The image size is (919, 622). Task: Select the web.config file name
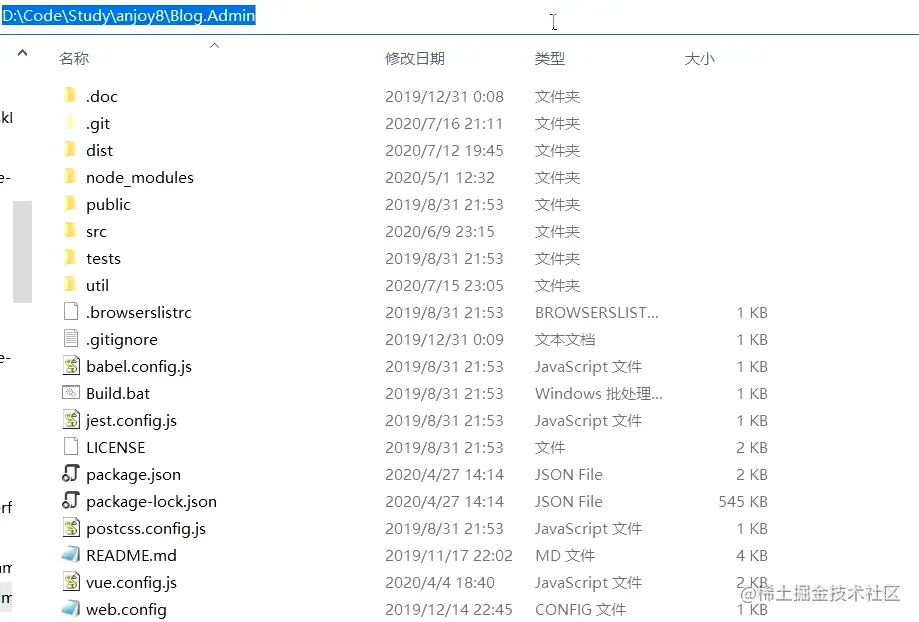click(x=126, y=609)
